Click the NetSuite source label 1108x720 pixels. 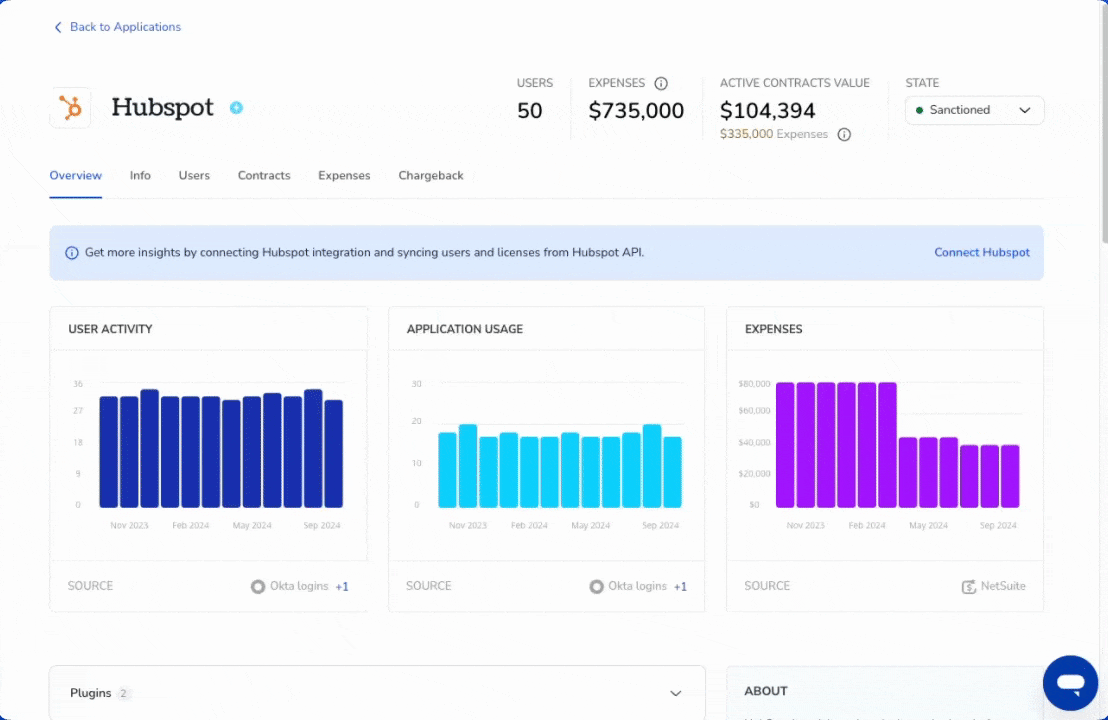(x=1003, y=586)
